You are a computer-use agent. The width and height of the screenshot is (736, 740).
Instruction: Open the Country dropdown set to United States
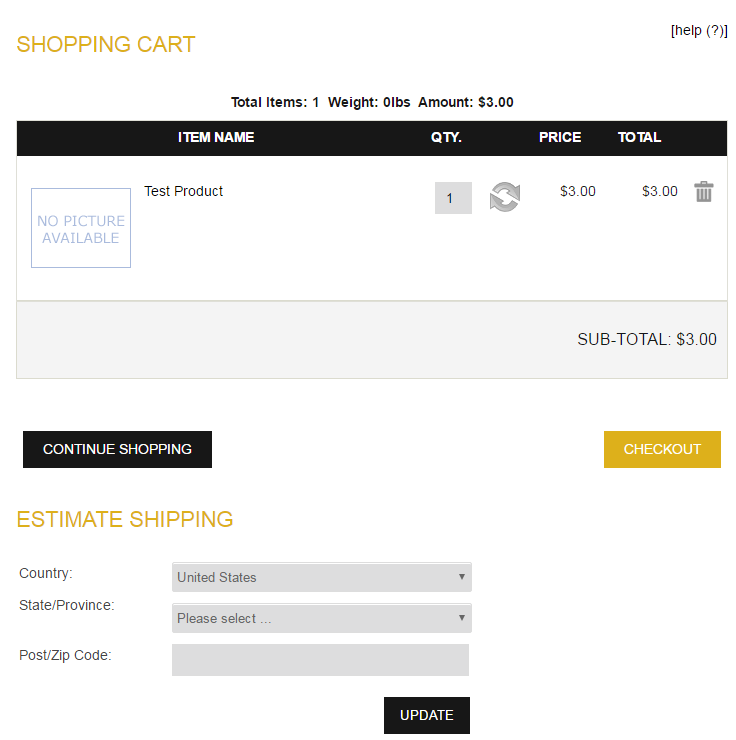coord(321,577)
